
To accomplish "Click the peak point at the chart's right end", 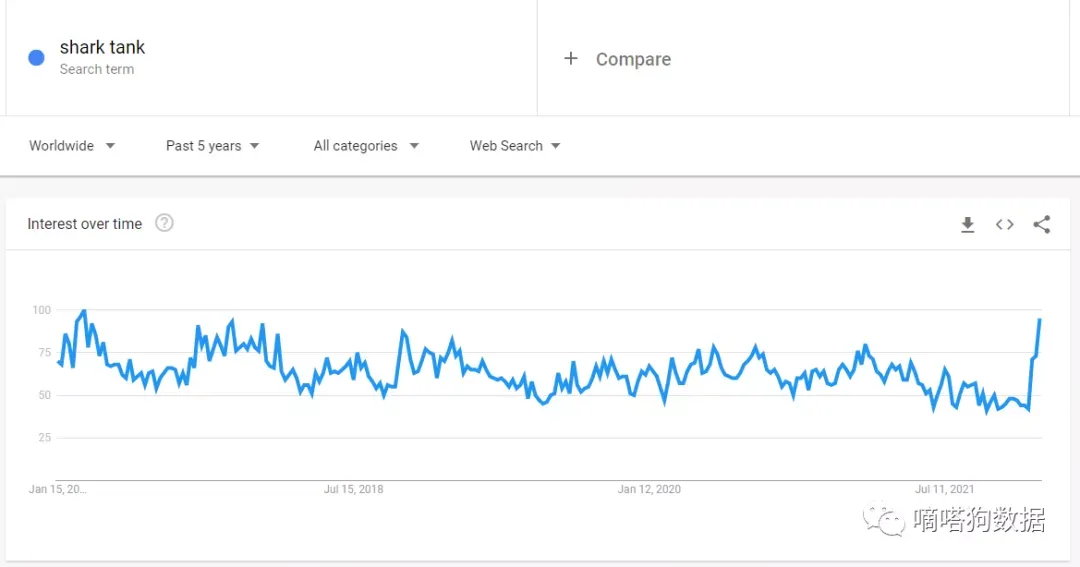I will click(1039, 320).
